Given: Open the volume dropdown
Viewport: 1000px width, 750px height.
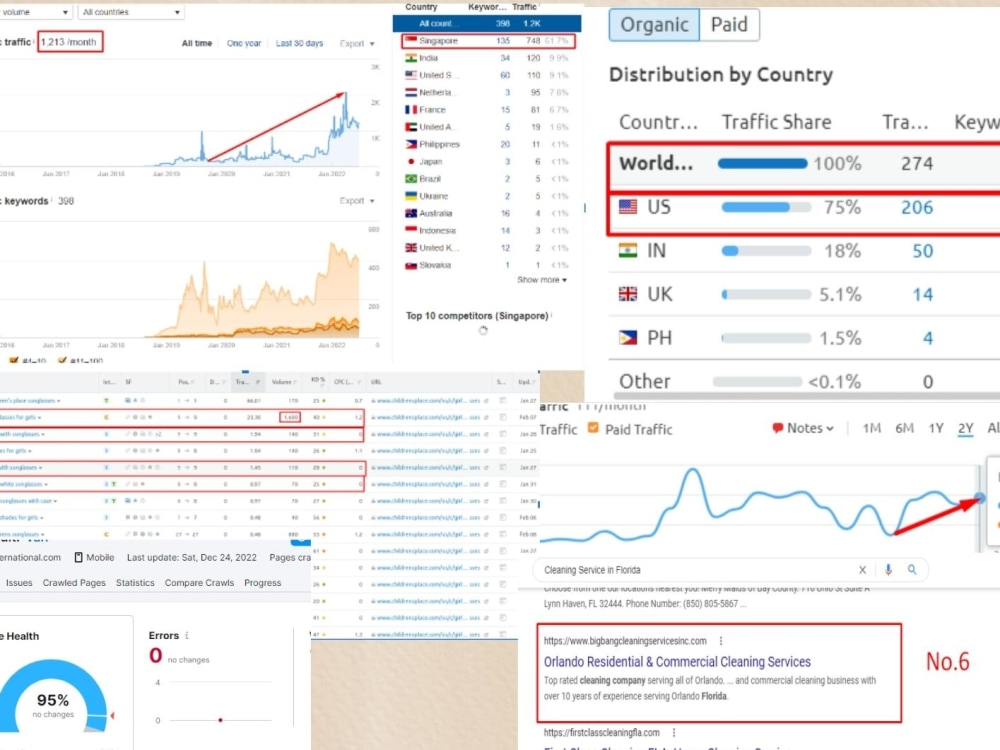Looking at the screenshot, I should [35, 12].
